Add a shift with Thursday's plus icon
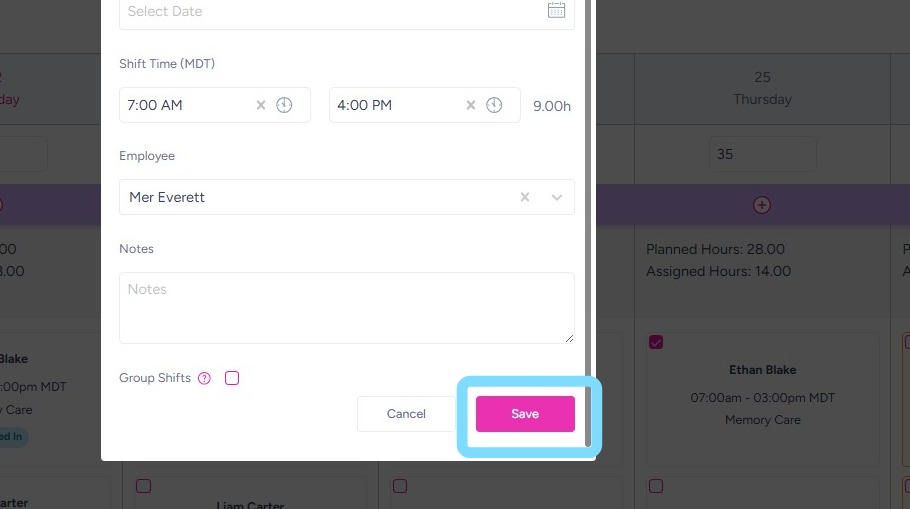The height and width of the screenshot is (509, 910). pos(762,205)
